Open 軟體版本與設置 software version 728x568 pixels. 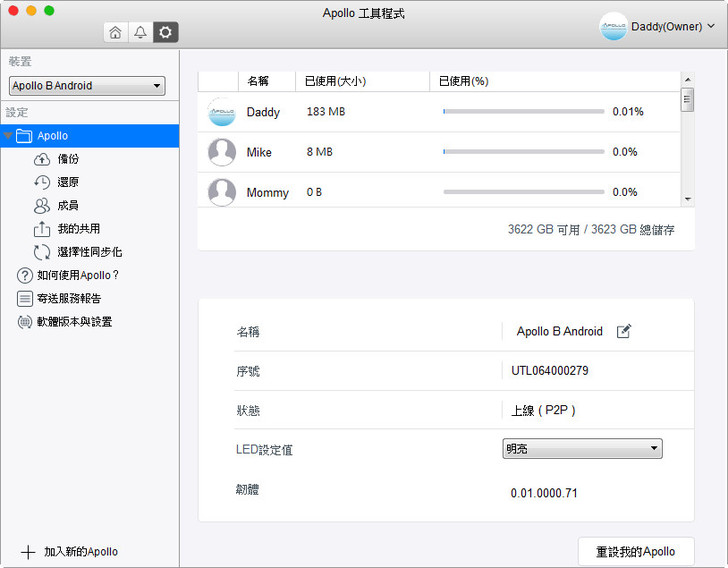point(74,322)
